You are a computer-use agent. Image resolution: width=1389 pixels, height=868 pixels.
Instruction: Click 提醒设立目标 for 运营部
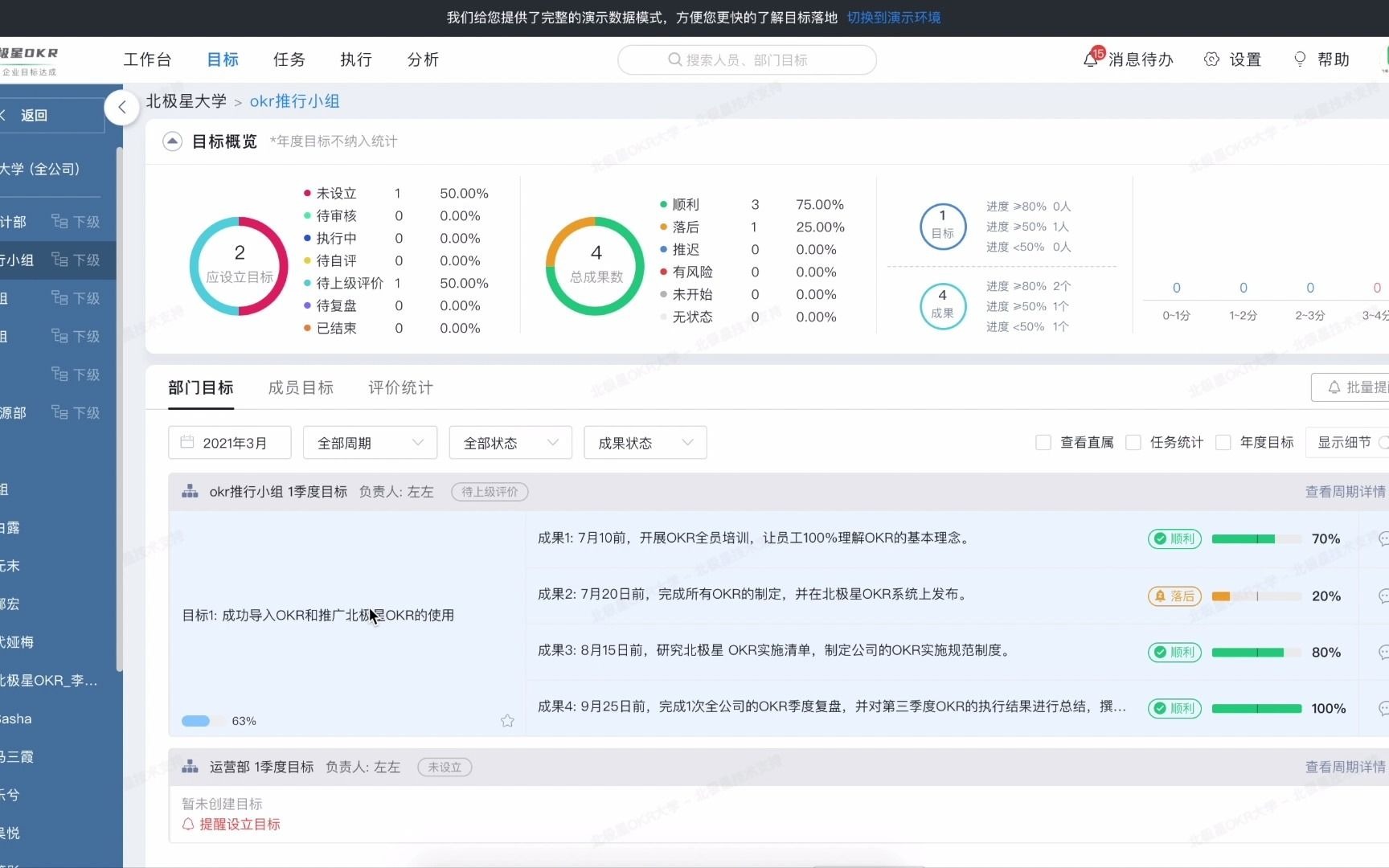pyautogui.click(x=239, y=824)
